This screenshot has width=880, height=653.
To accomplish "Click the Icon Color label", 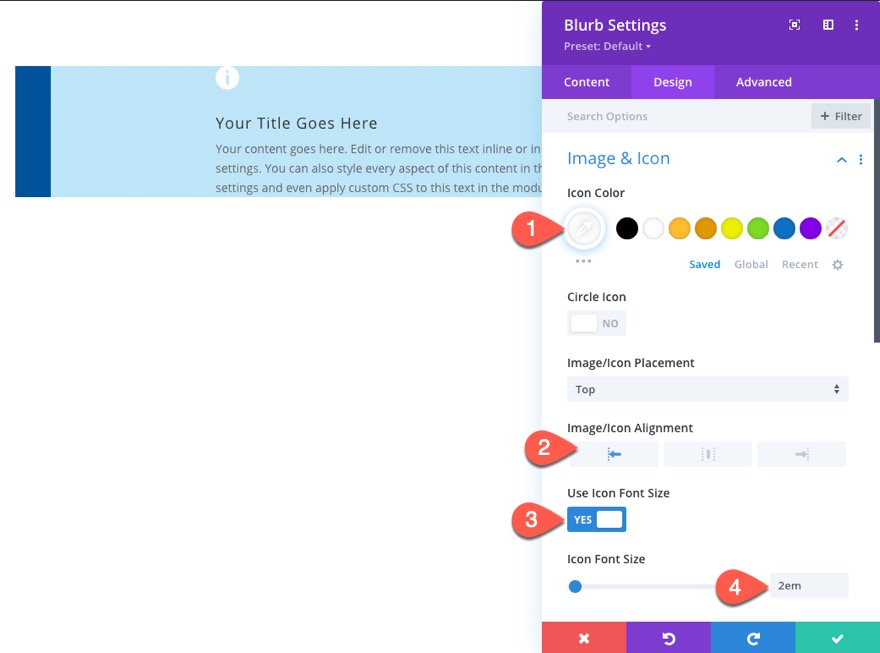I will pyautogui.click(x=595, y=192).
